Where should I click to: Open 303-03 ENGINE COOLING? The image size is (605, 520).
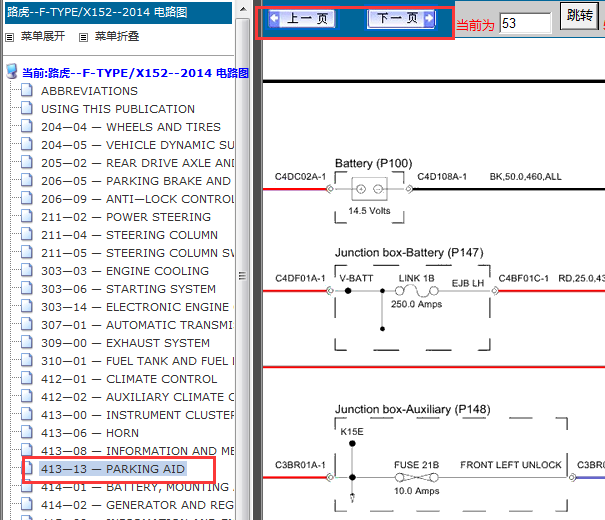pyautogui.click(x=125, y=271)
